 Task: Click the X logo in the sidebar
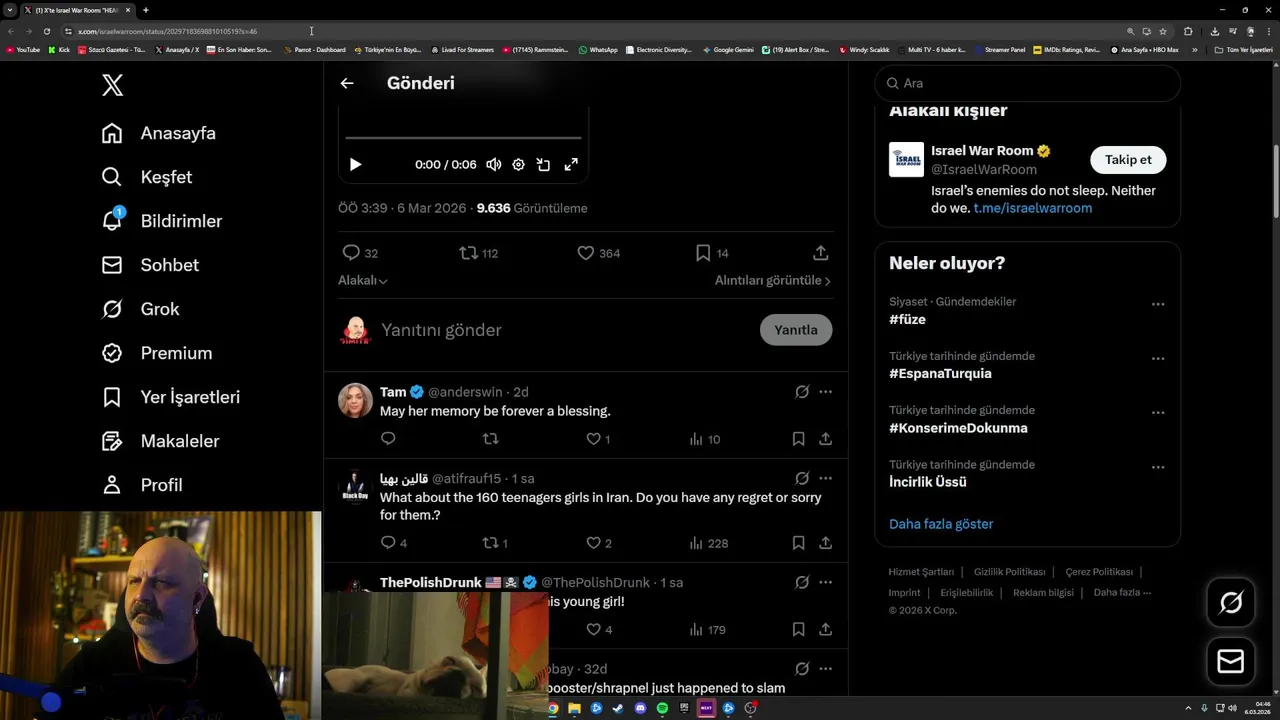(113, 85)
